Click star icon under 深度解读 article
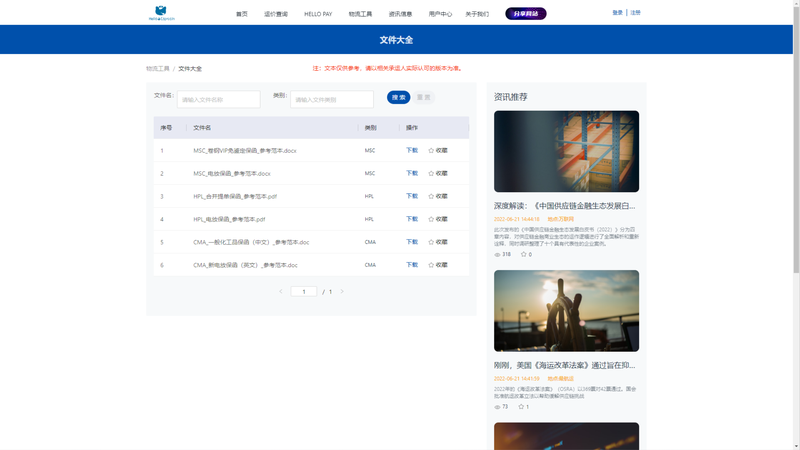800x450 pixels. 523,254
